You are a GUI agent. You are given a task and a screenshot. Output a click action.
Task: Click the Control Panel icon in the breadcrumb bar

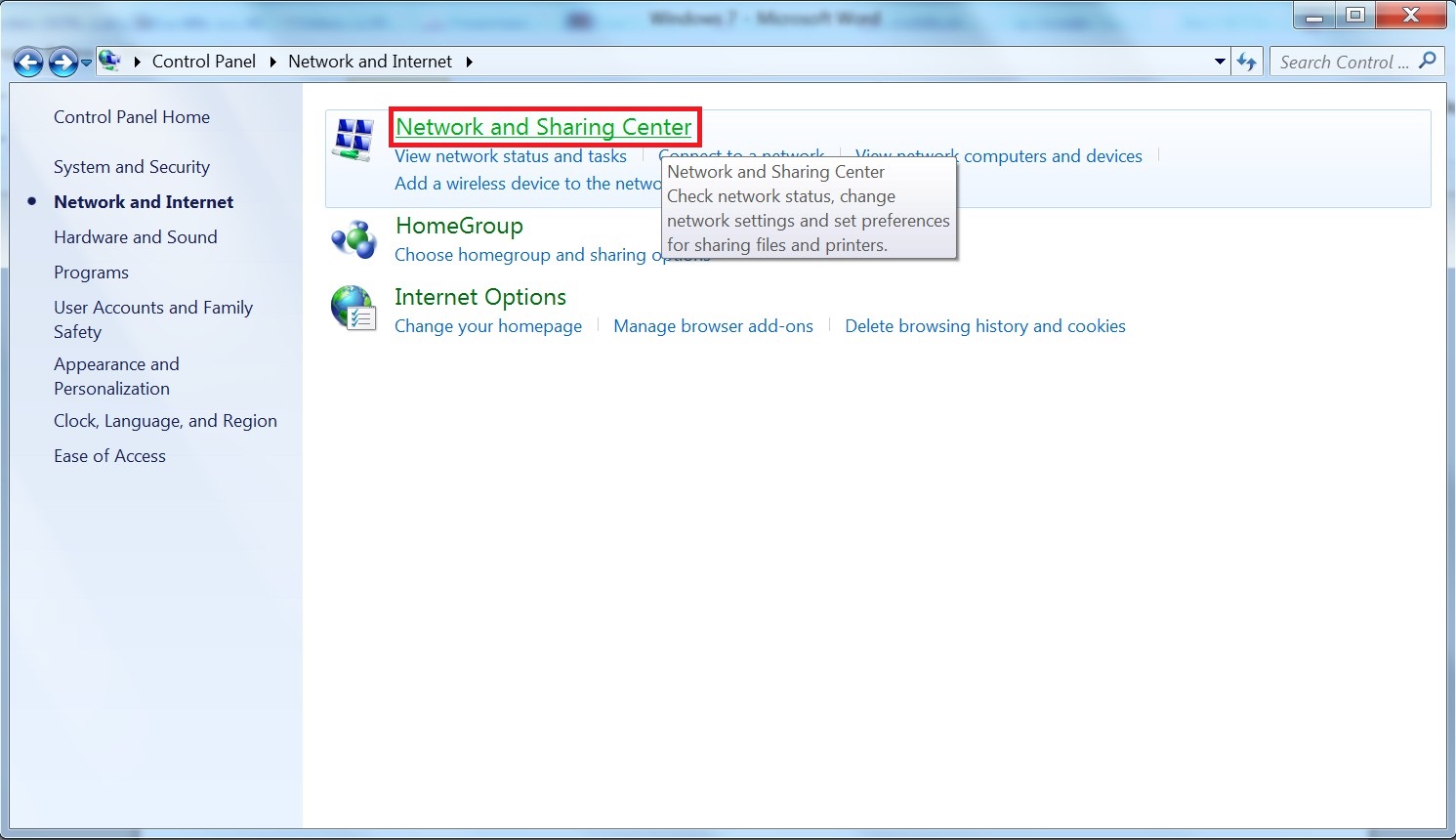[109, 60]
